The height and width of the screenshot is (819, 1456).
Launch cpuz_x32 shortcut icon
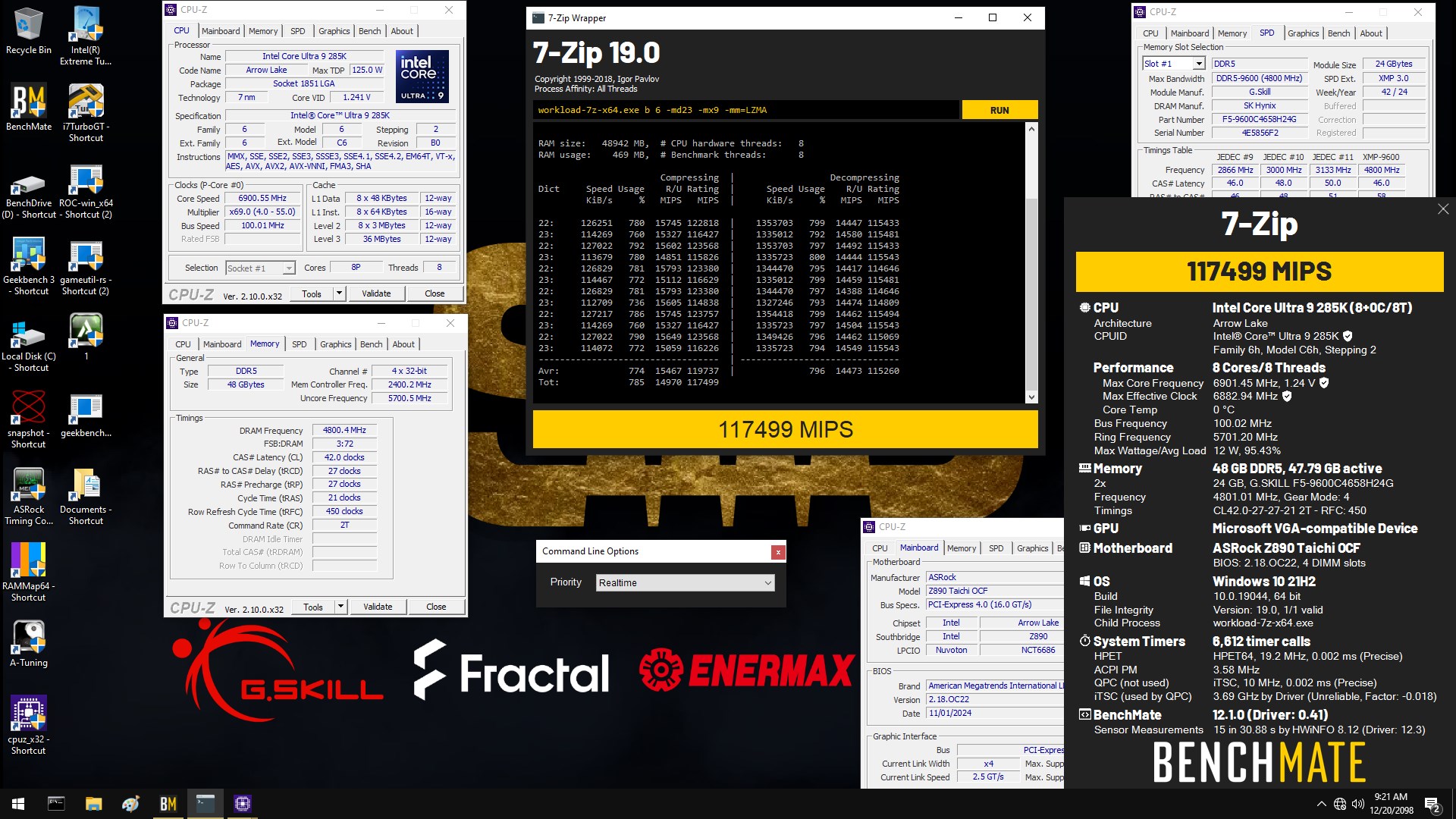(29, 726)
